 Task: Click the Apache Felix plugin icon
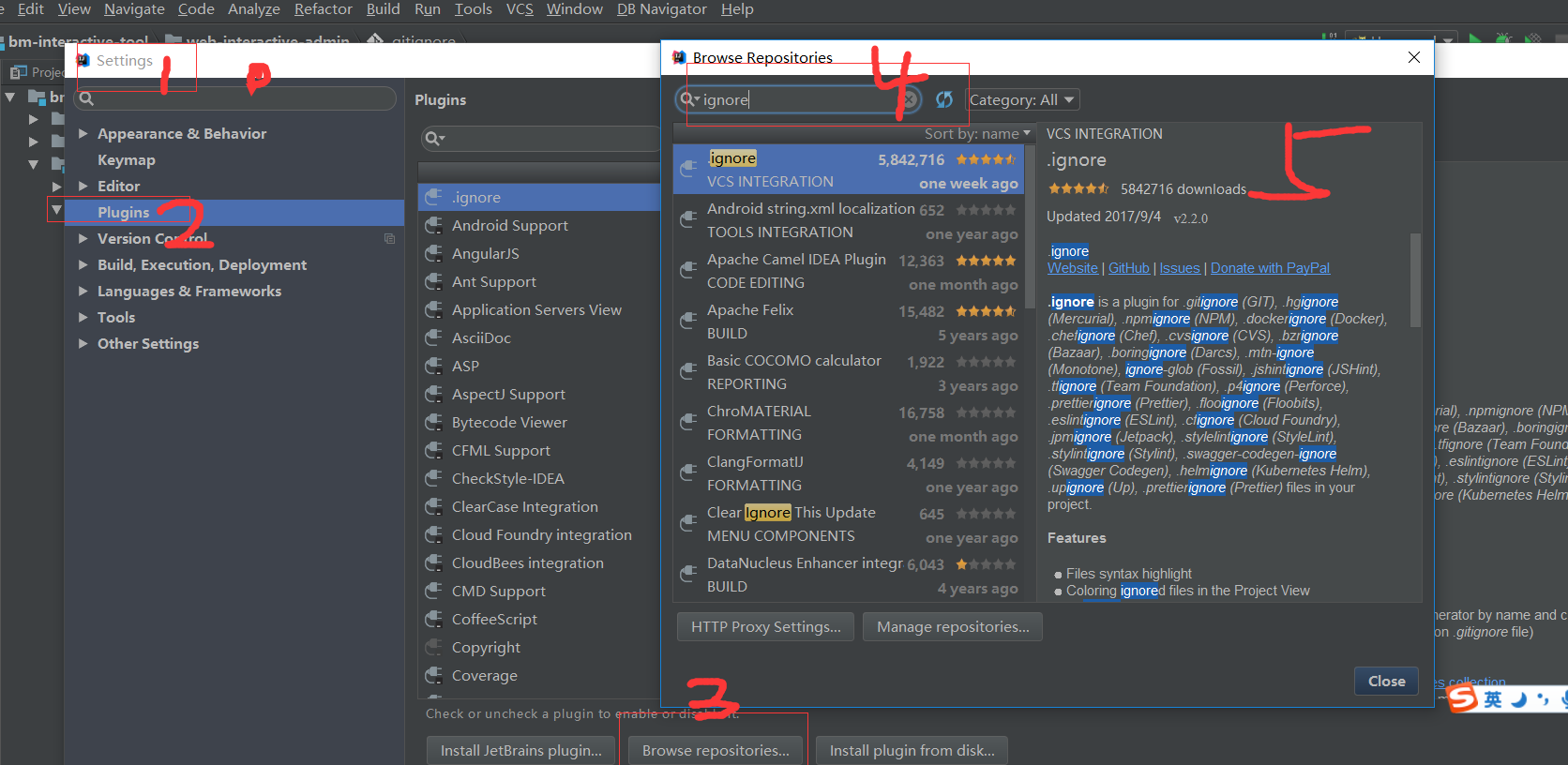click(x=688, y=322)
